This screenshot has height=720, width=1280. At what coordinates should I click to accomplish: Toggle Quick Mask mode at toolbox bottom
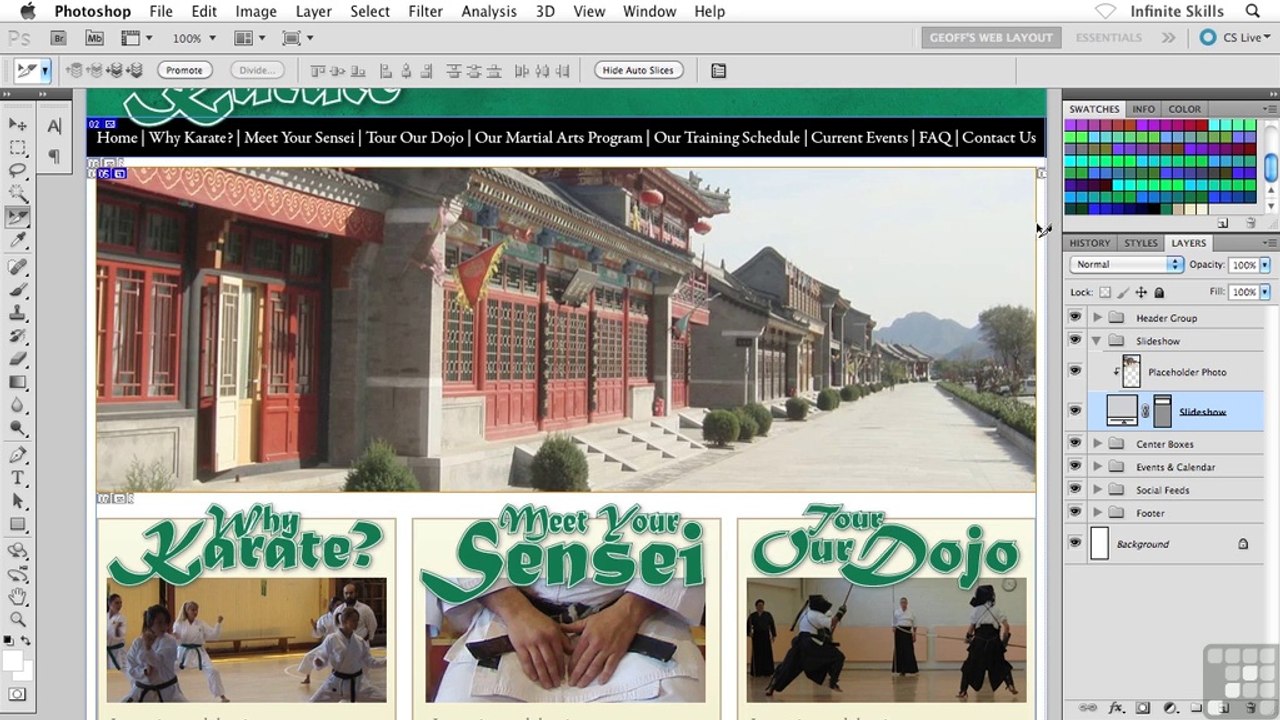point(17,694)
